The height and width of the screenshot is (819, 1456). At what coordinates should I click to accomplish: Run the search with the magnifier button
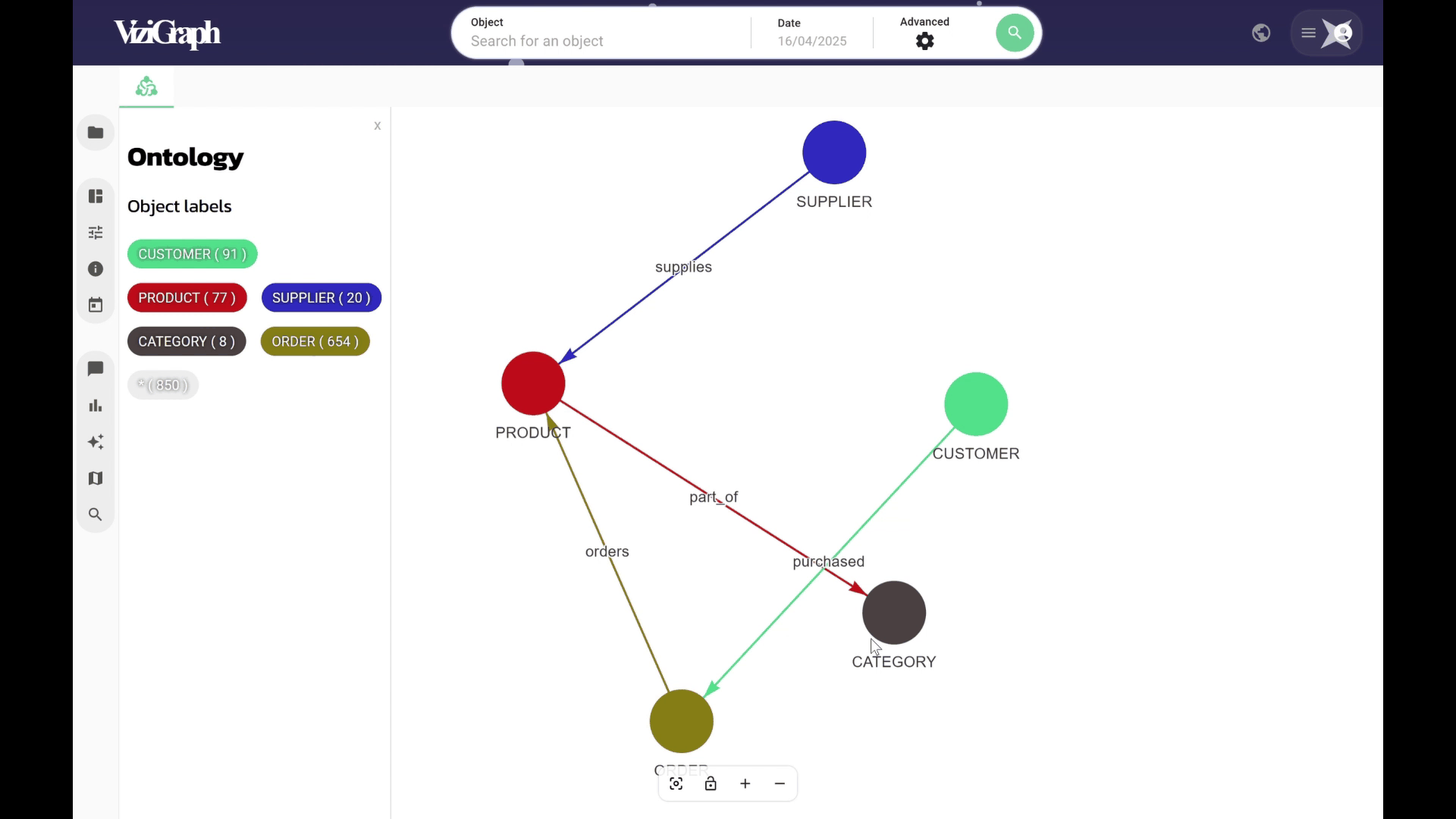1014,33
